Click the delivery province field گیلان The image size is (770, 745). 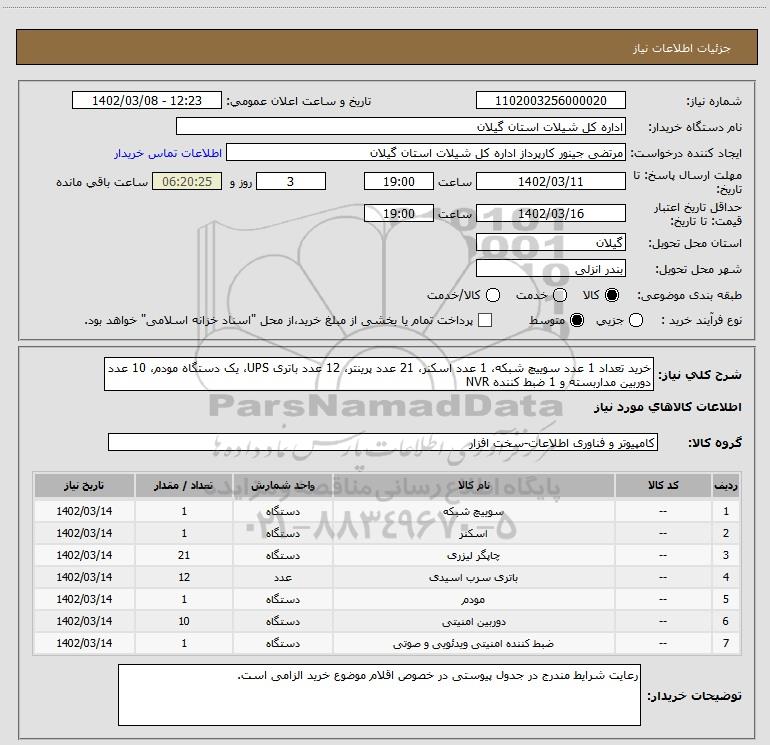point(550,242)
